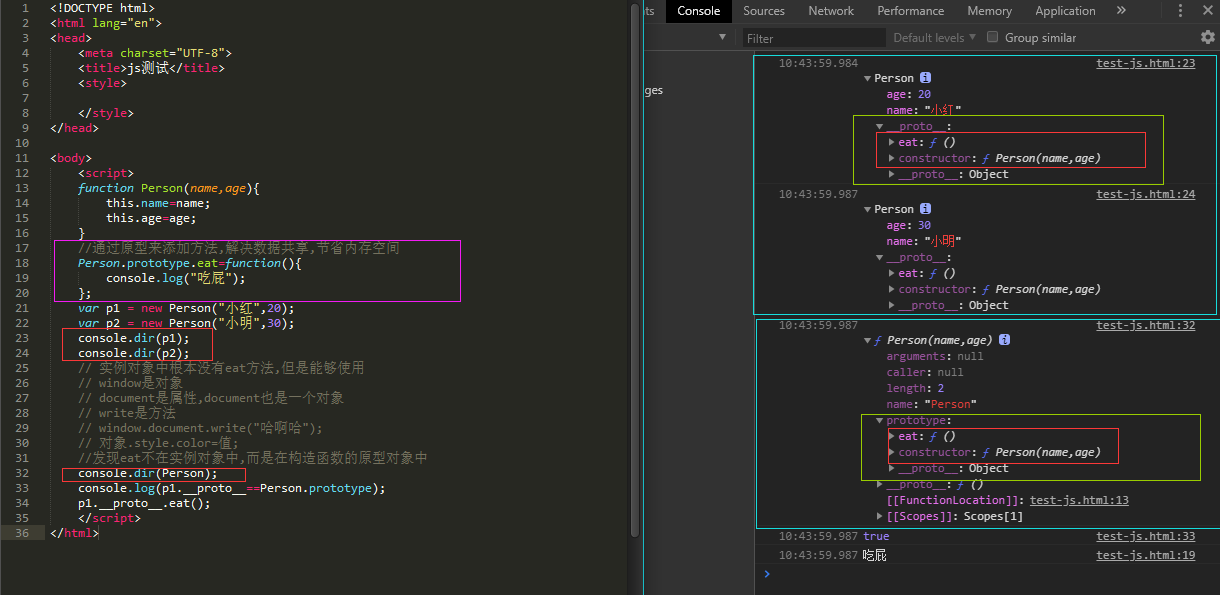Expand __proto__ under the second Person object
The image size is (1220, 595).
[x=880, y=257]
